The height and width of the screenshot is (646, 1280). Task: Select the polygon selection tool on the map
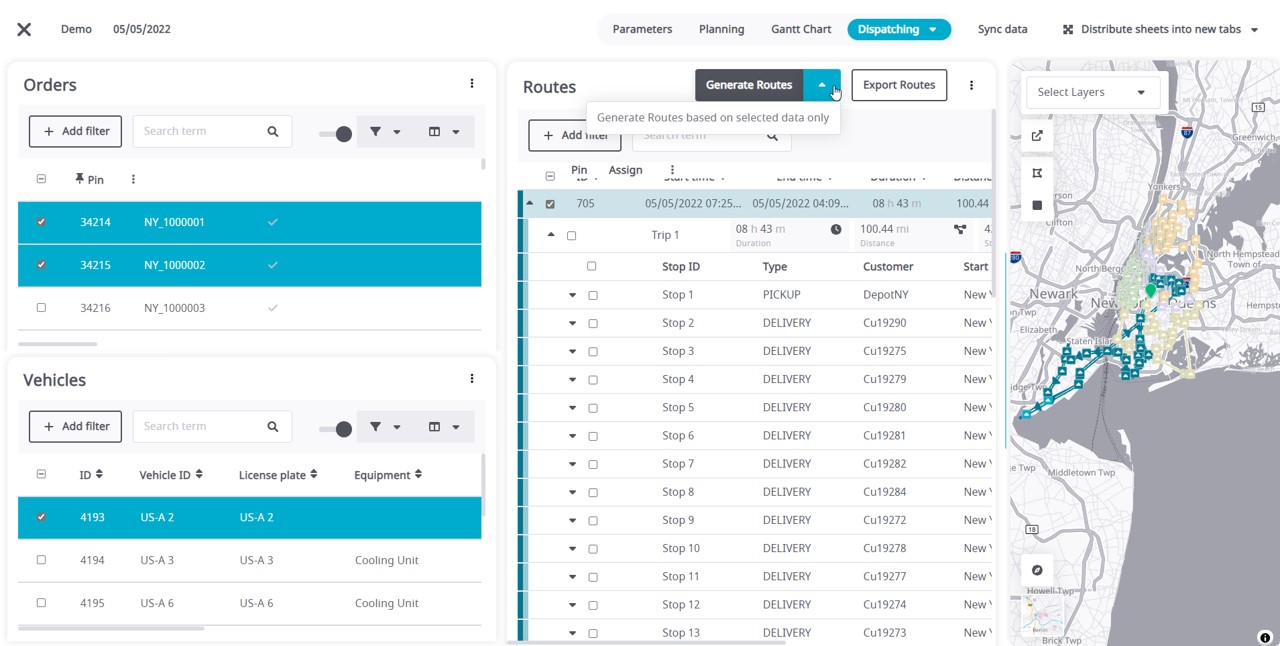1037,172
